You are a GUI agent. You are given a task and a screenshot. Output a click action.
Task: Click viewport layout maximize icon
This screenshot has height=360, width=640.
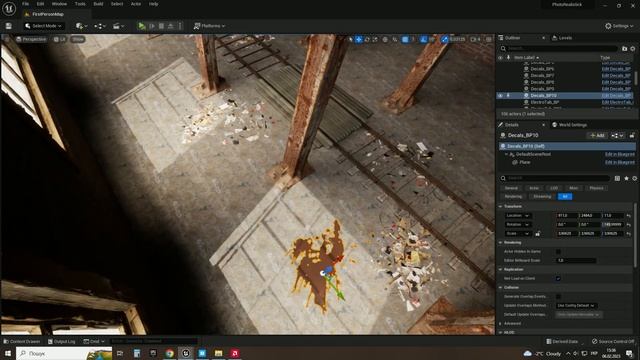click(489, 40)
